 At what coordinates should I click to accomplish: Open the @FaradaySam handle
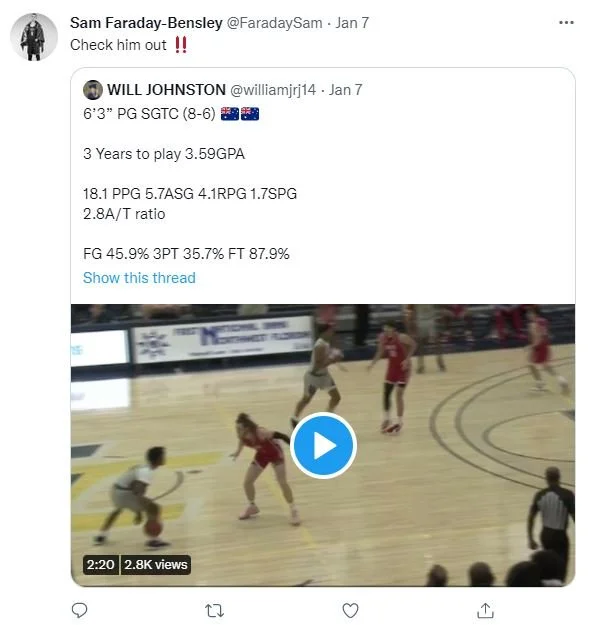(275, 23)
